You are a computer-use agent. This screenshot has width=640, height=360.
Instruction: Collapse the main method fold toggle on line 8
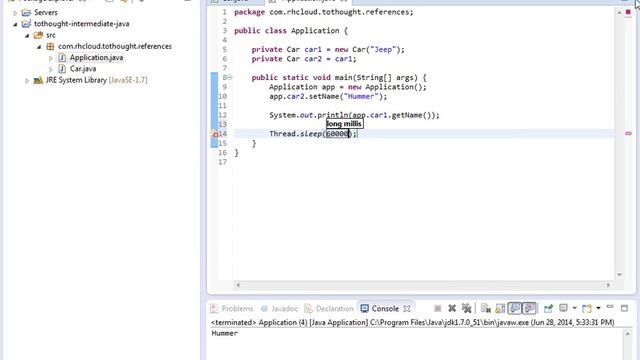[x=230, y=77]
